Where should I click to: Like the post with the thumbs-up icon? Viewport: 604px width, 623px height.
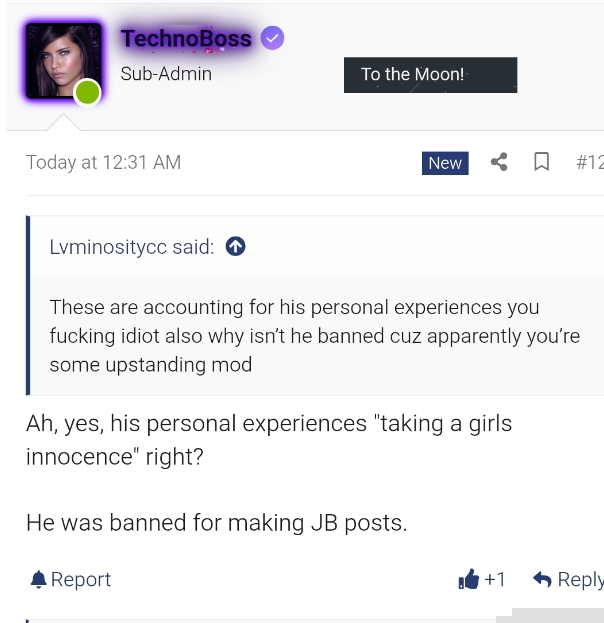[x=468, y=579]
